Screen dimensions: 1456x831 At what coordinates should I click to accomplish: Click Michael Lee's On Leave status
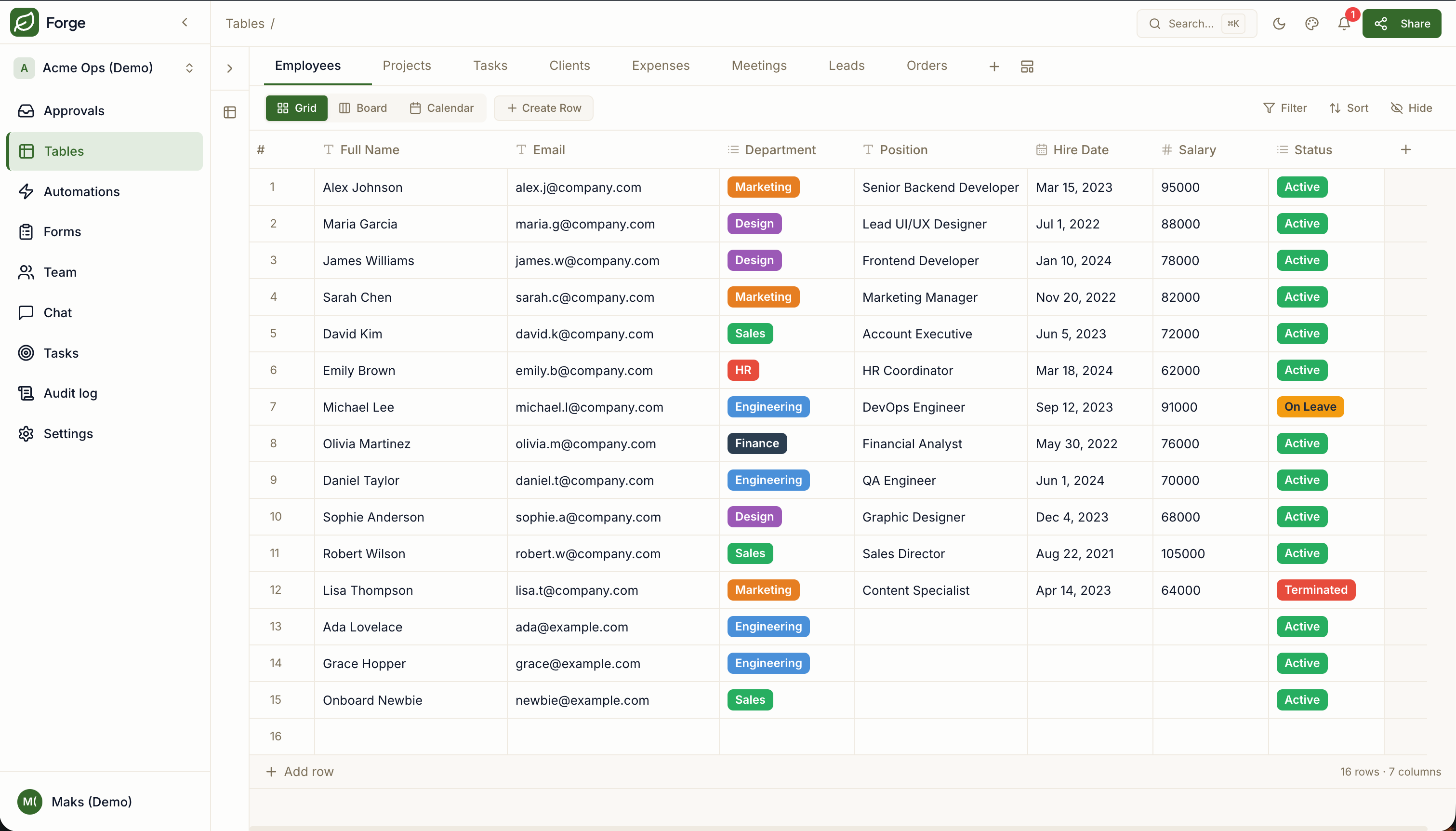pos(1310,407)
